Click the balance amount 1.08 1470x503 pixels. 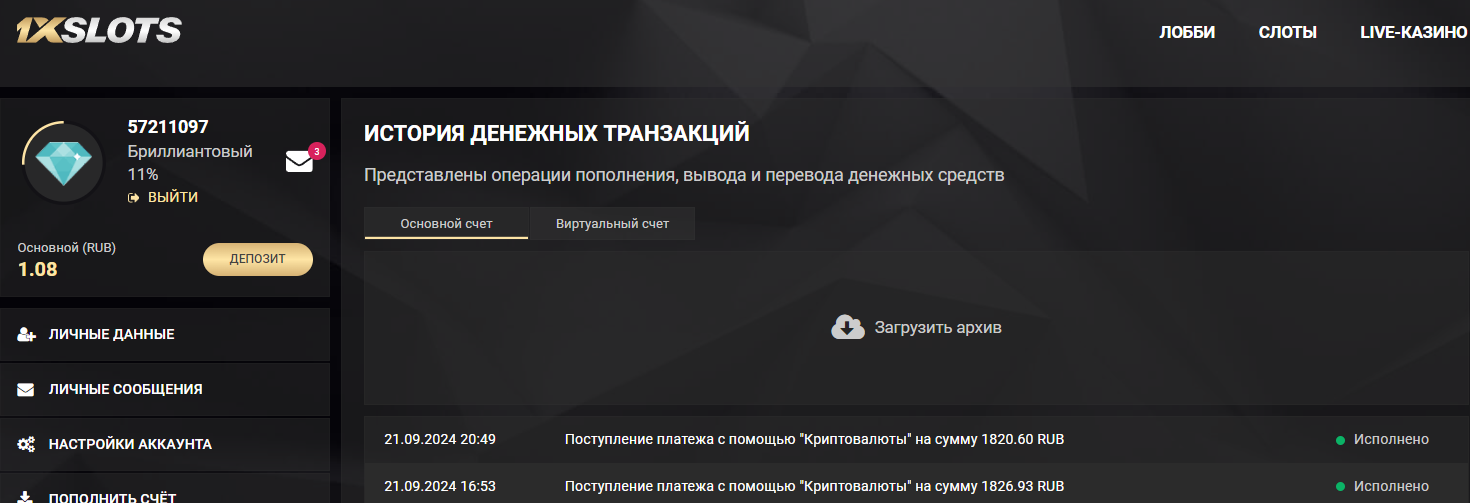[38, 269]
